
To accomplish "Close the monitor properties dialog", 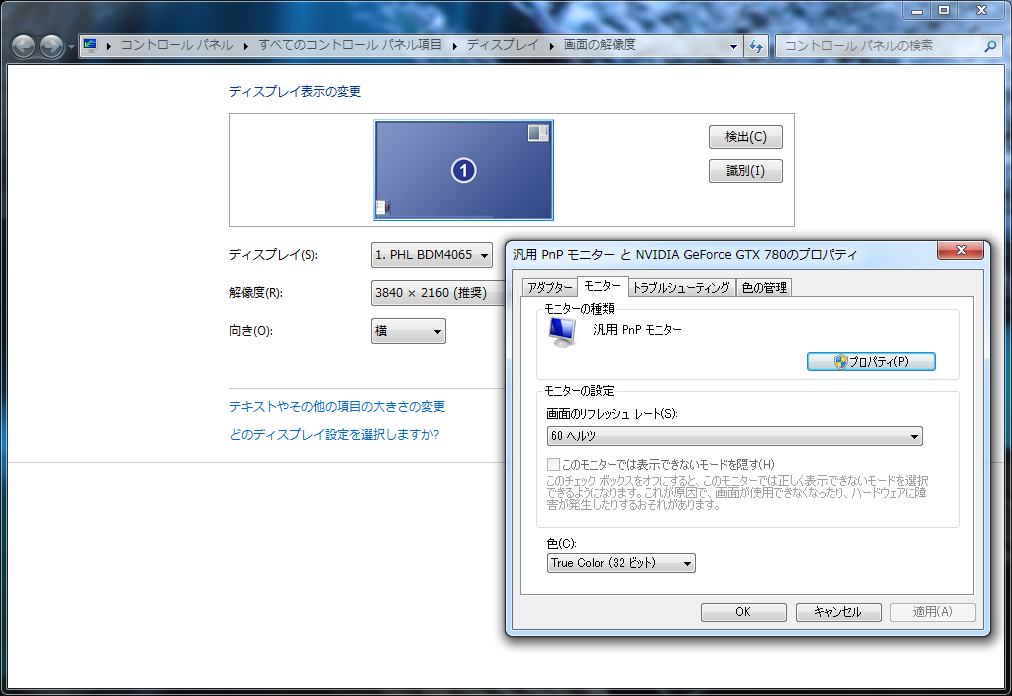I will pyautogui.click(x=960, y=251).
